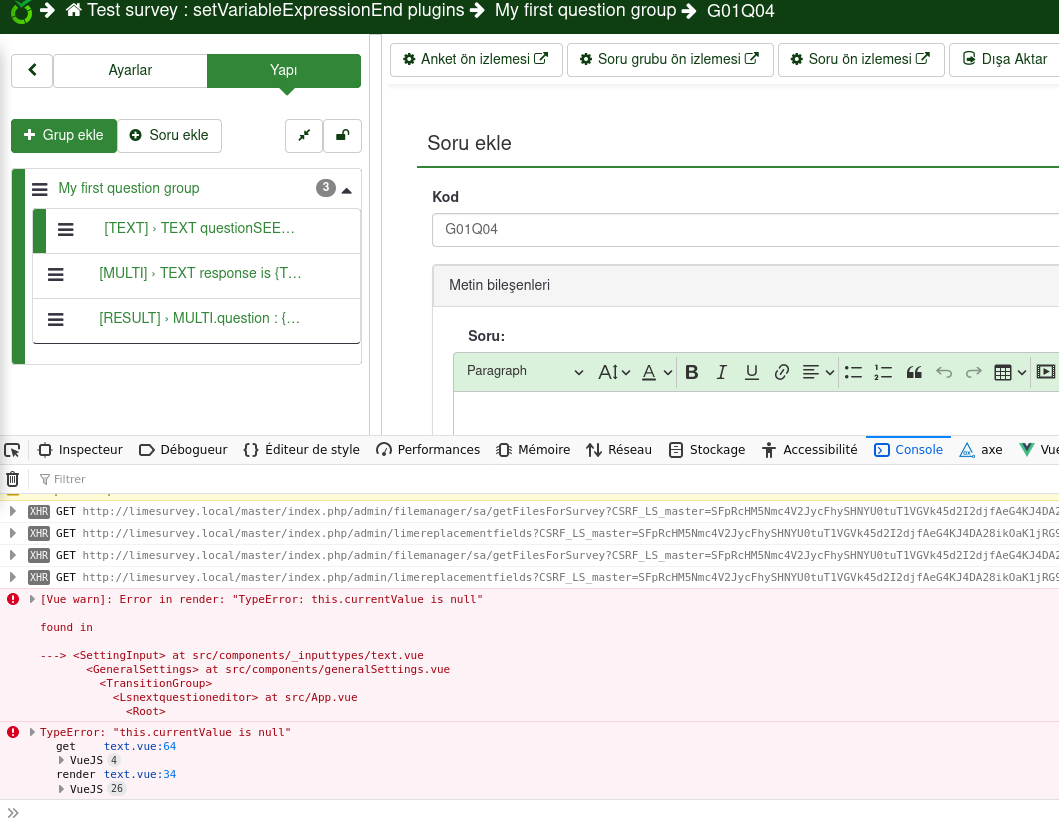Insert a bulleted list
This screenshot has height=826, width=1059.
(x=853, y=372)
